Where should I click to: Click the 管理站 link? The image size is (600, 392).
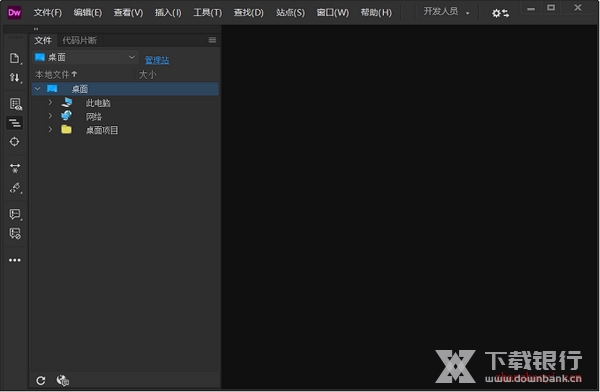click(157, 60)
